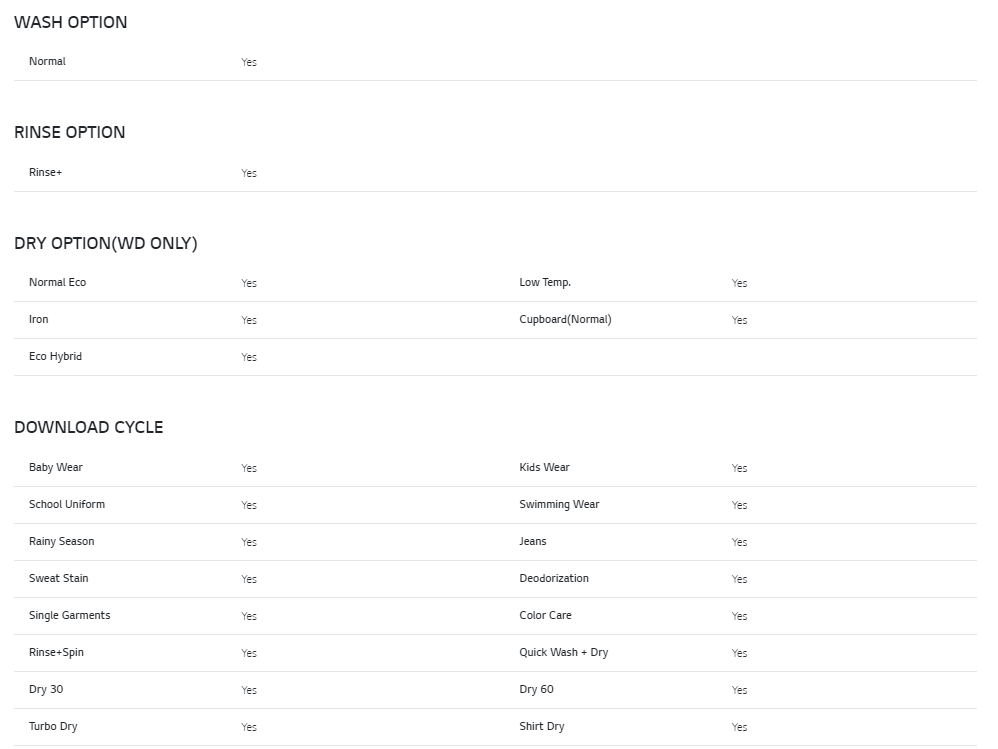Click the DOWNLOAD CYCLE section heading
The height and width of the screenshot is (749, 998).
(x=88, y=427)
